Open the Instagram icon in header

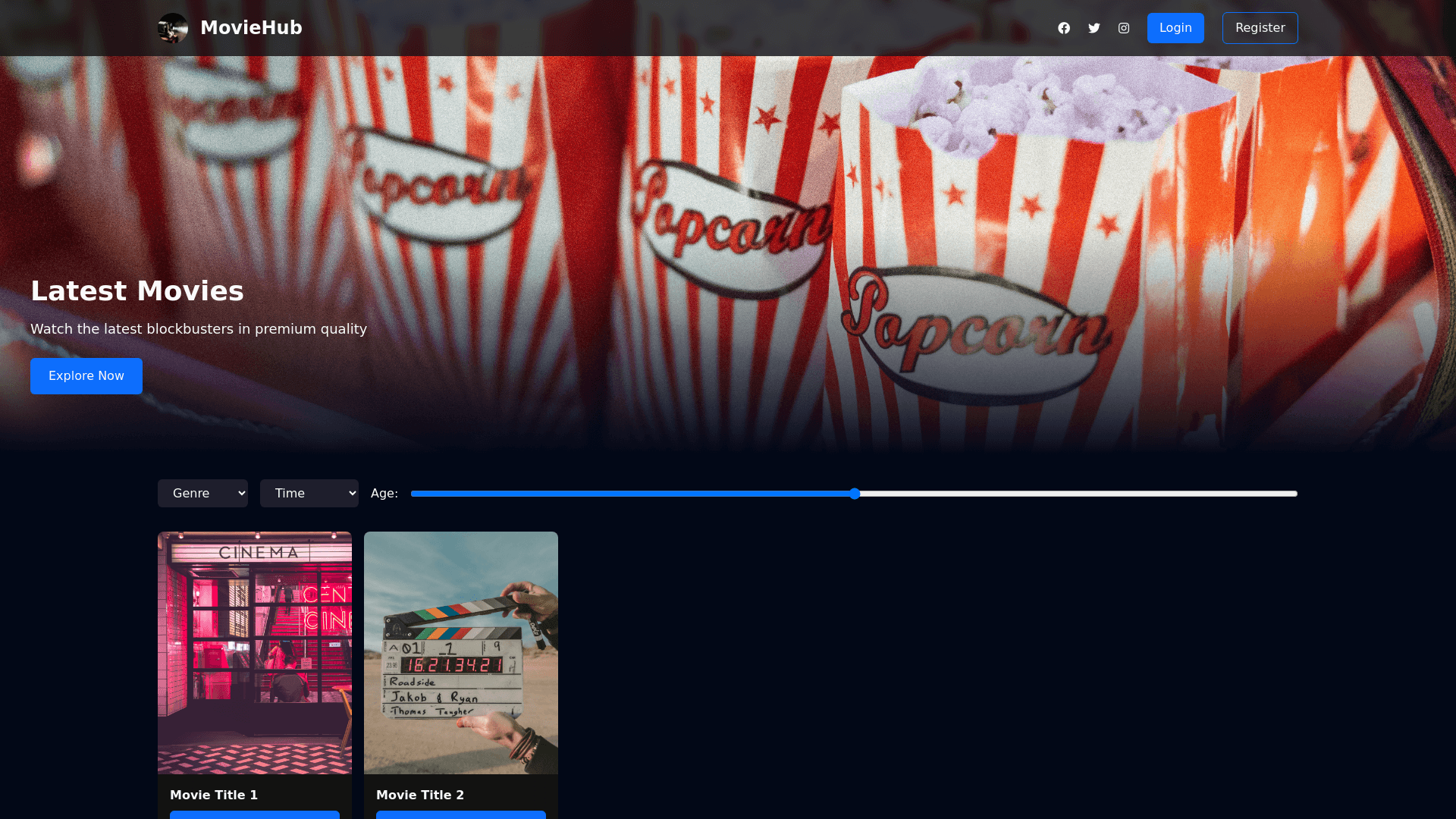pyautogui.click(x=1124, y=28)
